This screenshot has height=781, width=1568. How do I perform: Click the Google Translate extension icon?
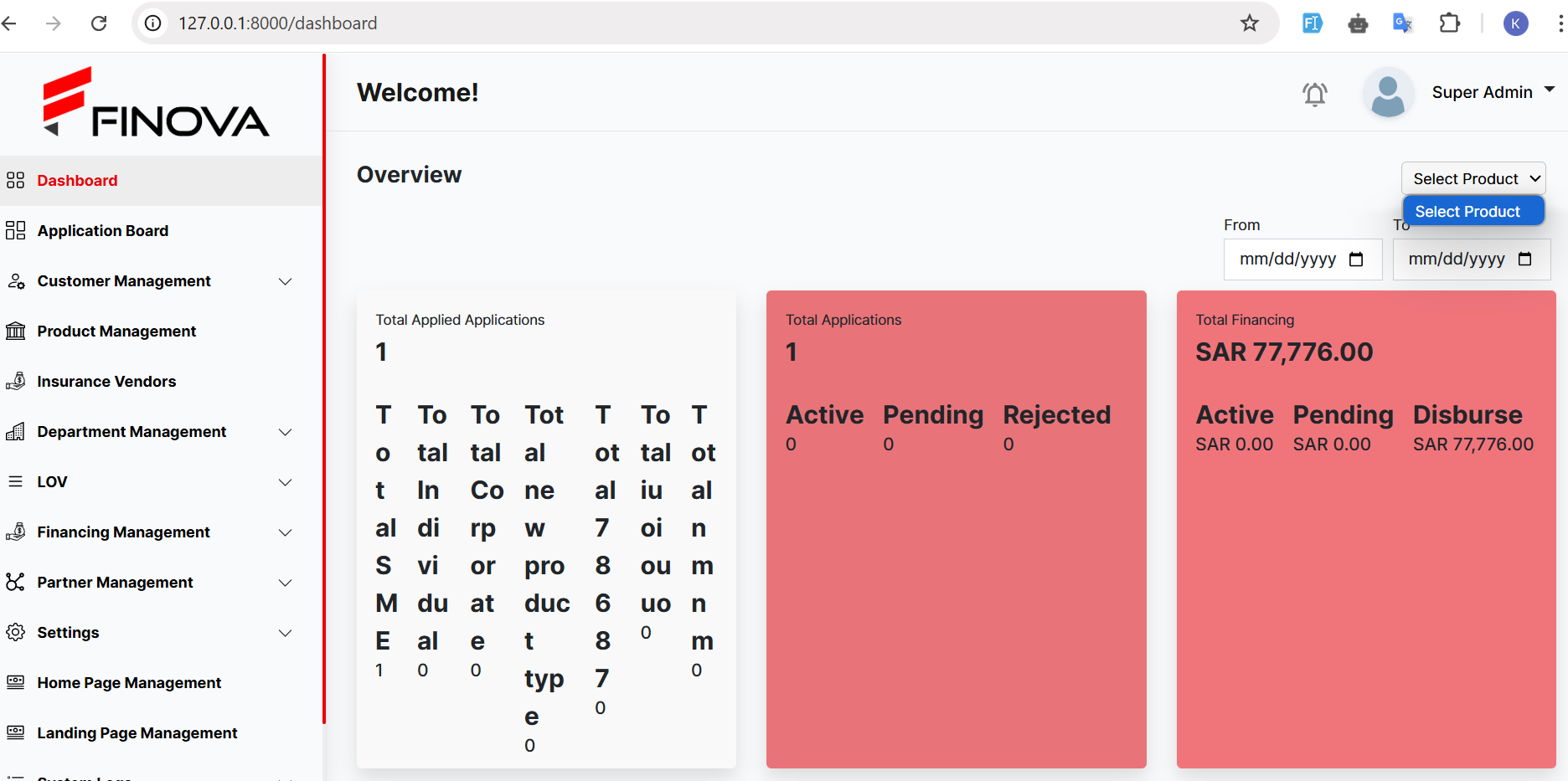point(1402,23)
